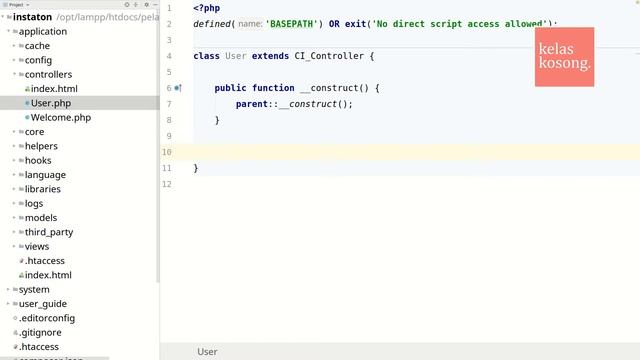
Task: Select .htaccess inside application folder
Action: tap(45, 261)
